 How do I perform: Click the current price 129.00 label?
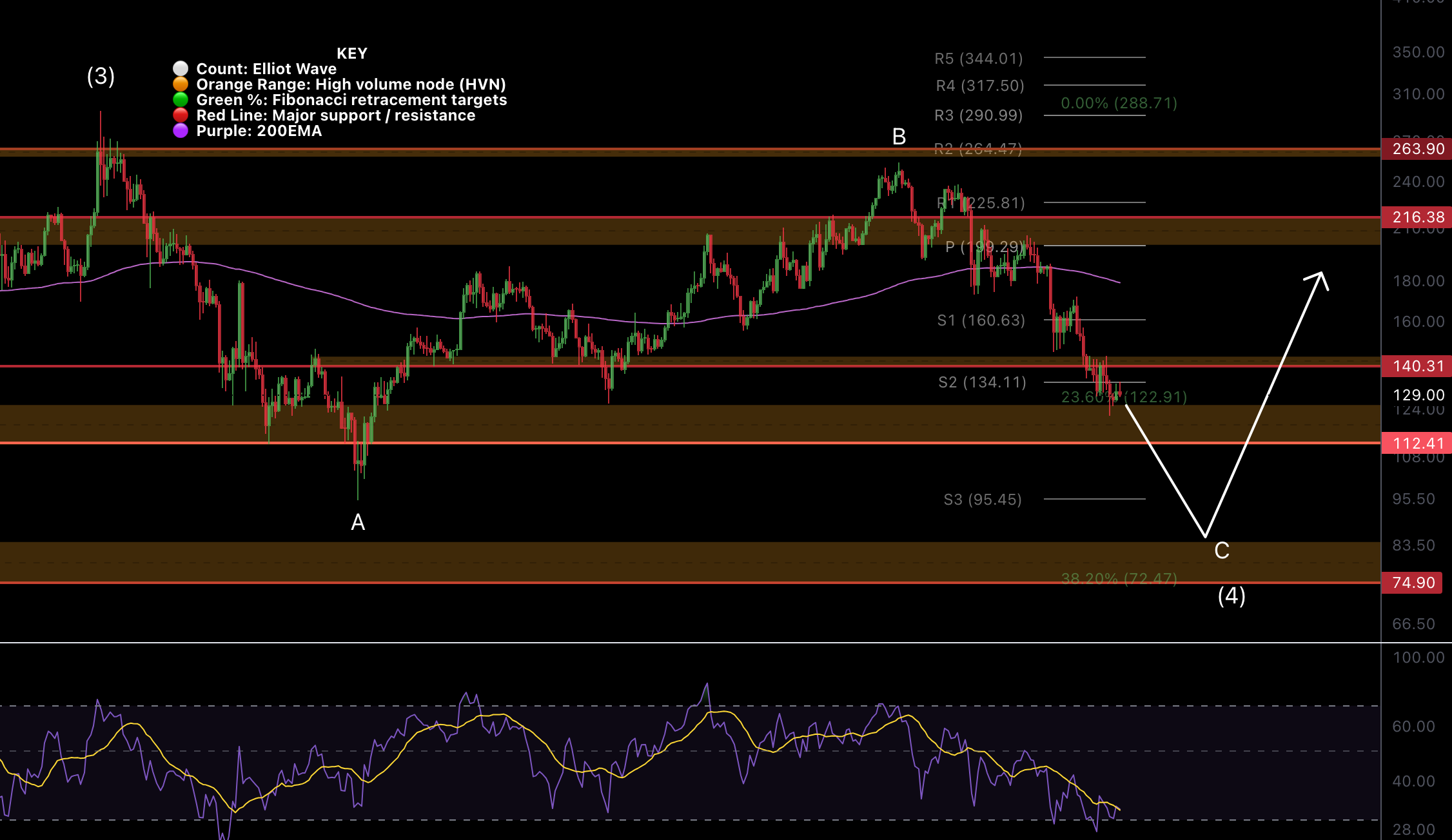[x=1418, y=395]
